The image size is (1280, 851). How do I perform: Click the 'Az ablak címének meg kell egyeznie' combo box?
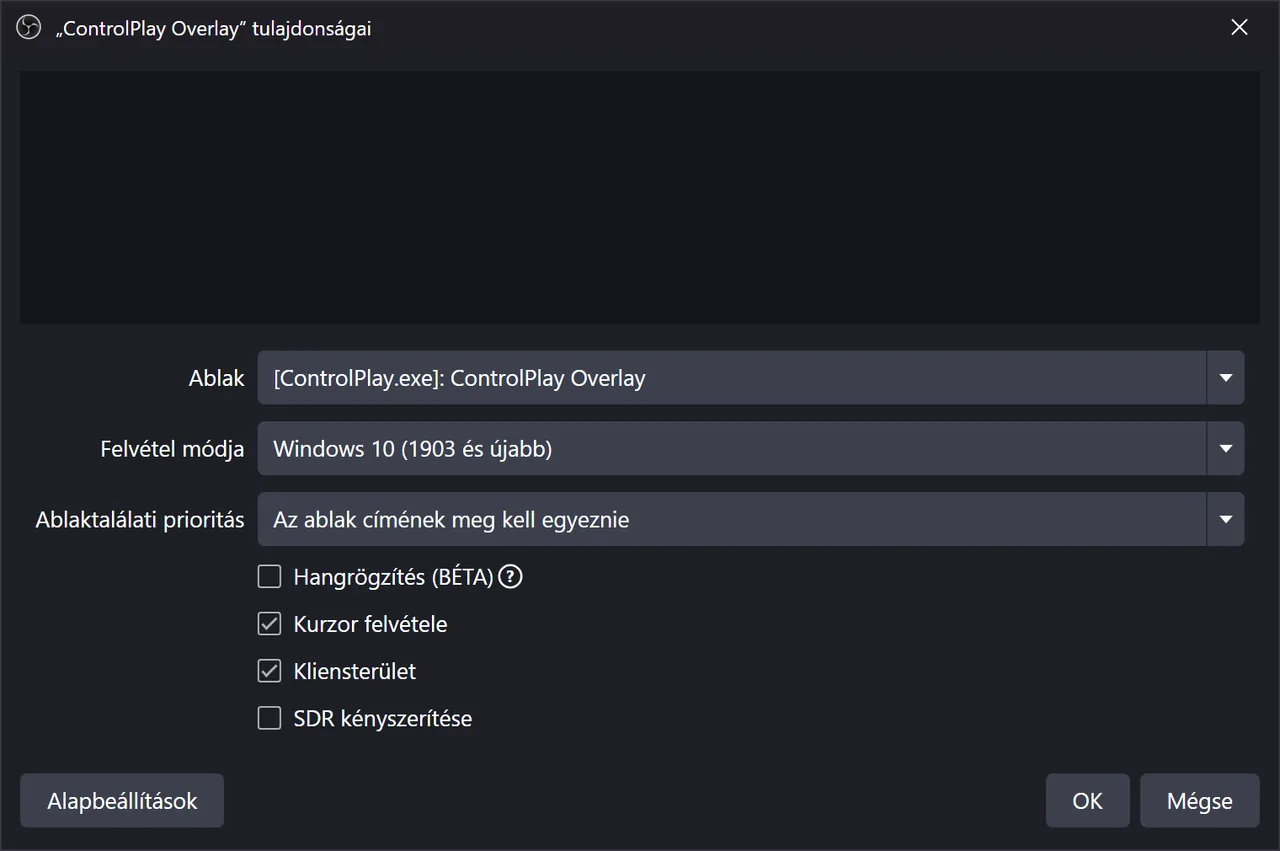click(x=751, y=519)
